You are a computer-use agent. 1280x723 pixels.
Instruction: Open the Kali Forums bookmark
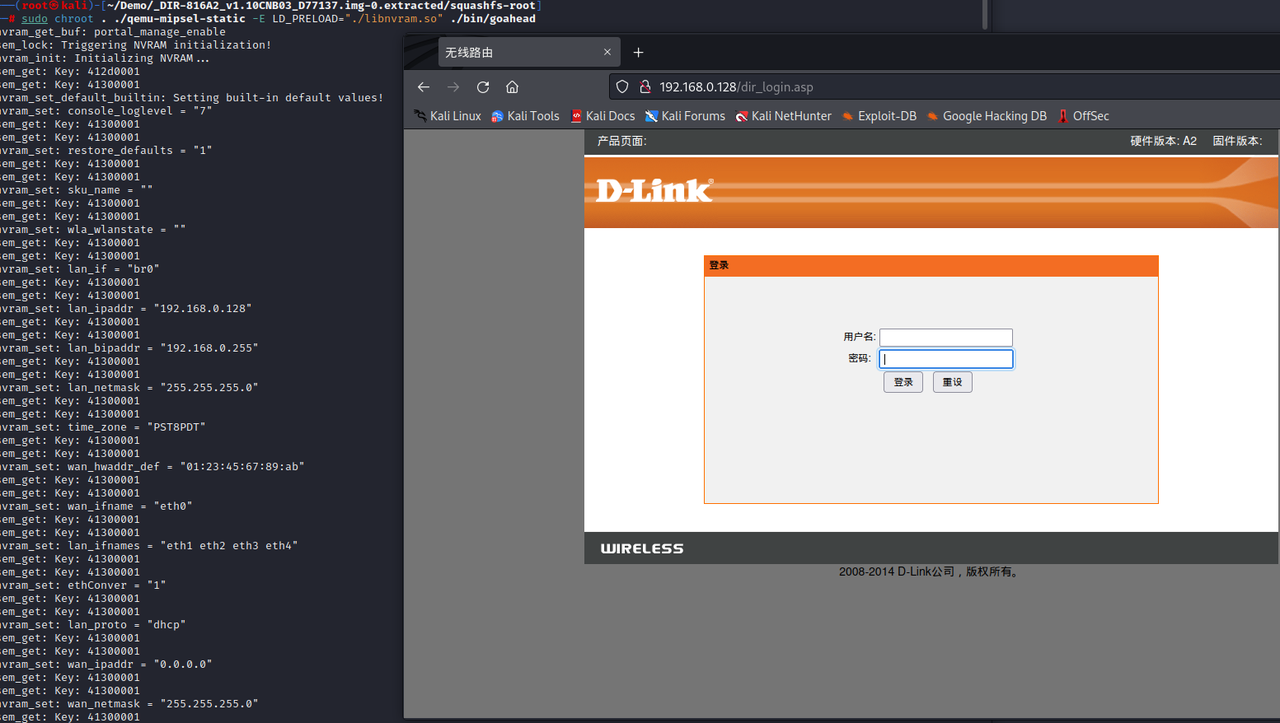pos(685,116)
